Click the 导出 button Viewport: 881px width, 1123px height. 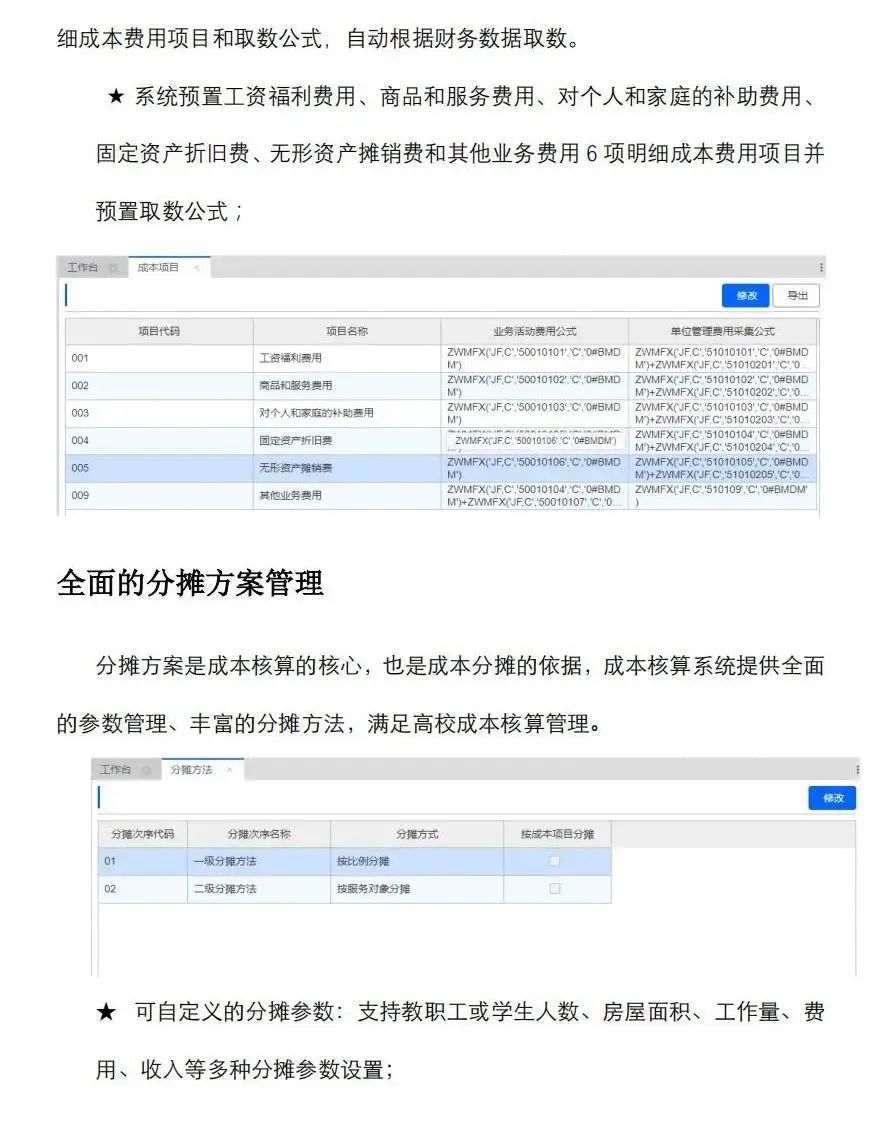click(x=796, y=295)
